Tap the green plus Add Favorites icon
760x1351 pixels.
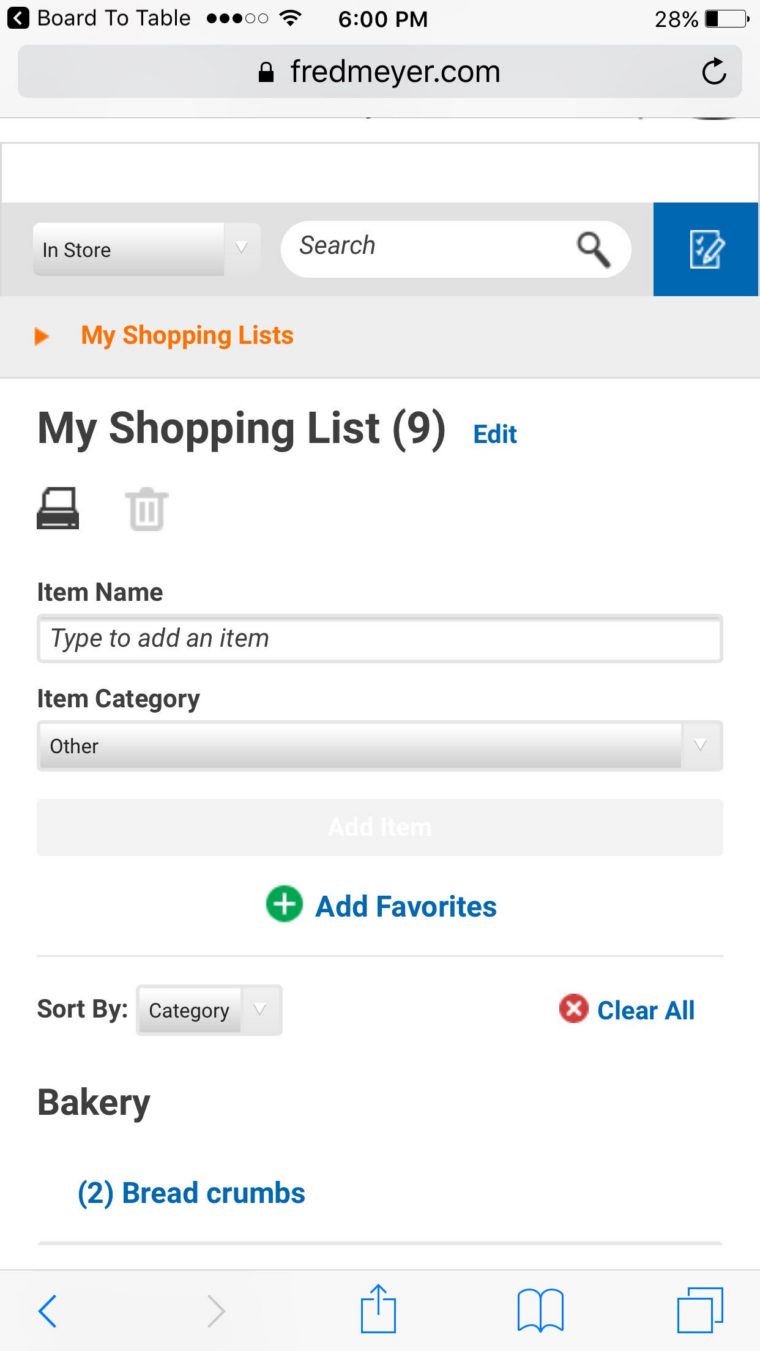click(284, 904)
